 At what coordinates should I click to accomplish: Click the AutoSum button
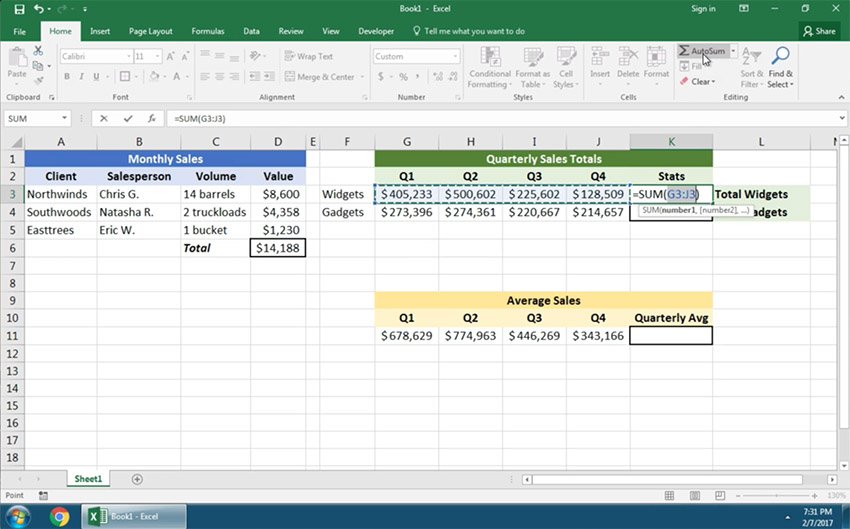coord(701,51)
